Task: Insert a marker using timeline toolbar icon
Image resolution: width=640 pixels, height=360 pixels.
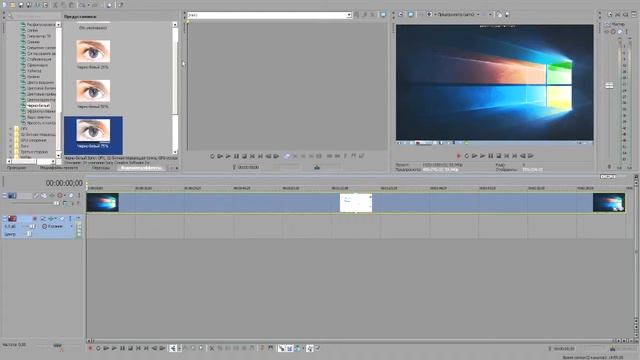Action: [262, 348]
